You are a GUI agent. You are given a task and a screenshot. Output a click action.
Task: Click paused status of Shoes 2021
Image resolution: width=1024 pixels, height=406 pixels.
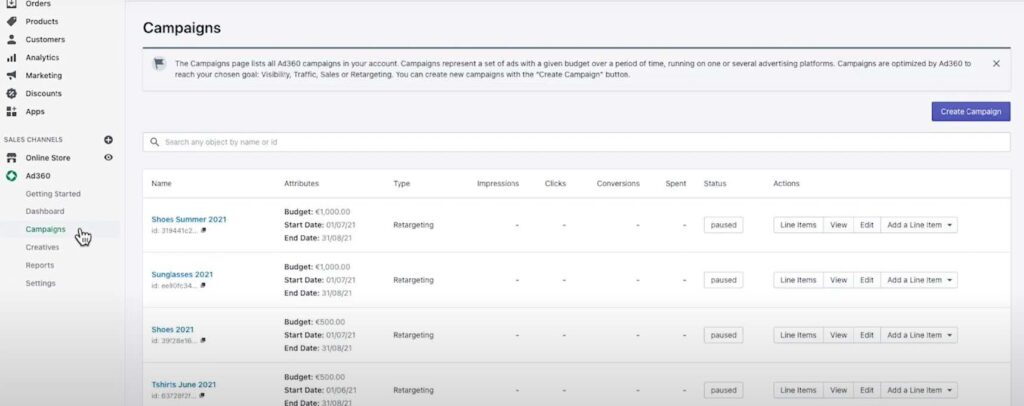coord(724,335)
